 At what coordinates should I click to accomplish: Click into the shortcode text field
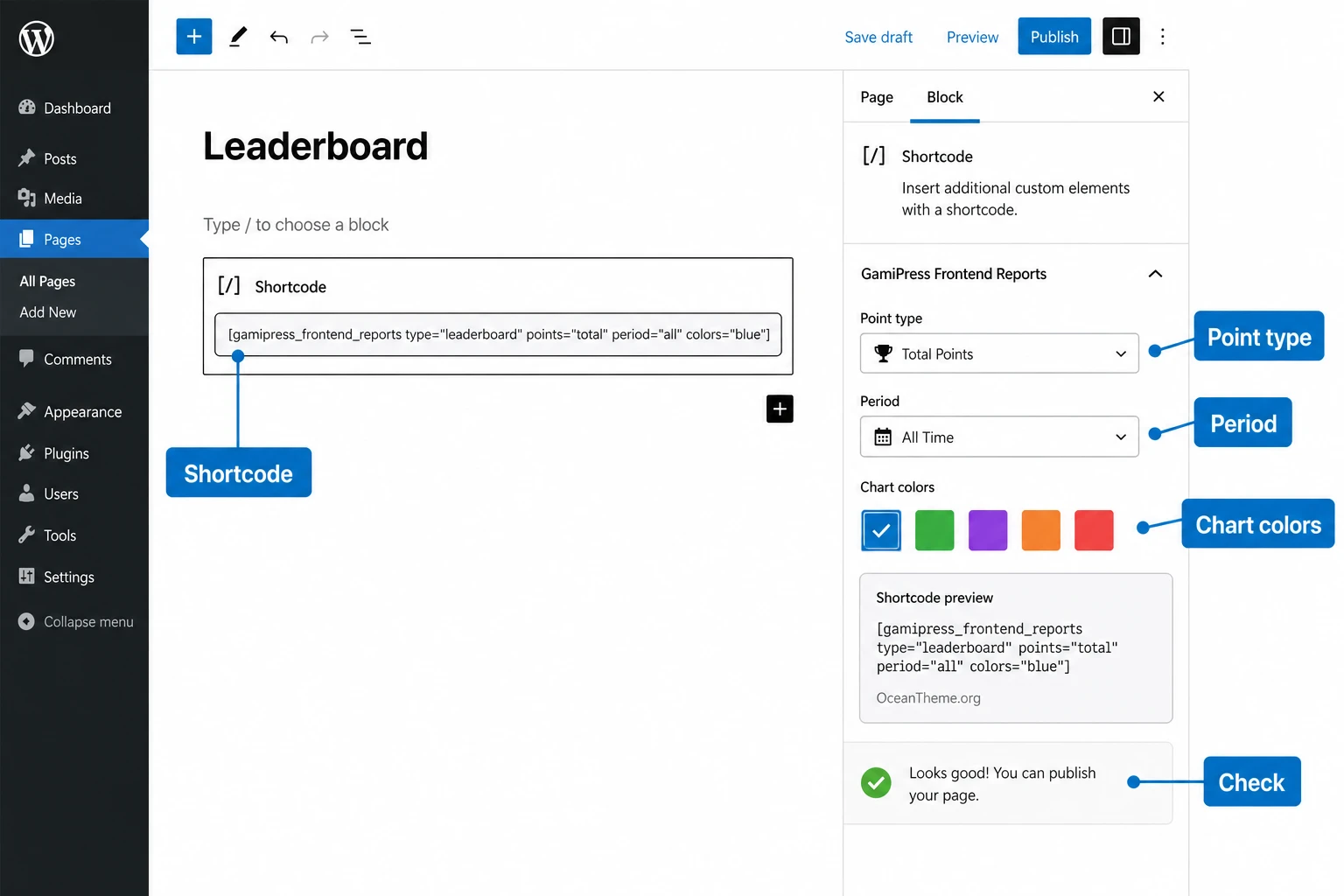[498, 334]
